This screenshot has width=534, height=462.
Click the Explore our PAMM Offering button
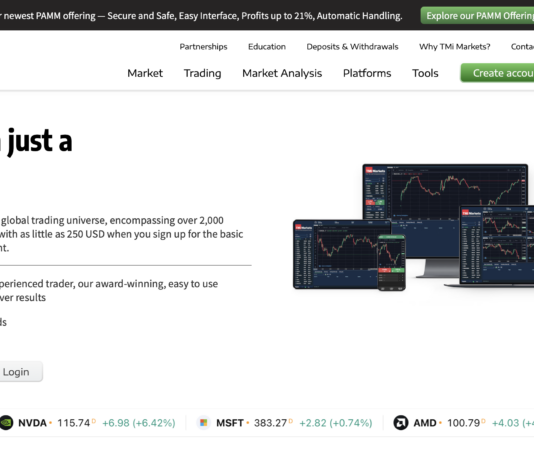coord(477,16)
